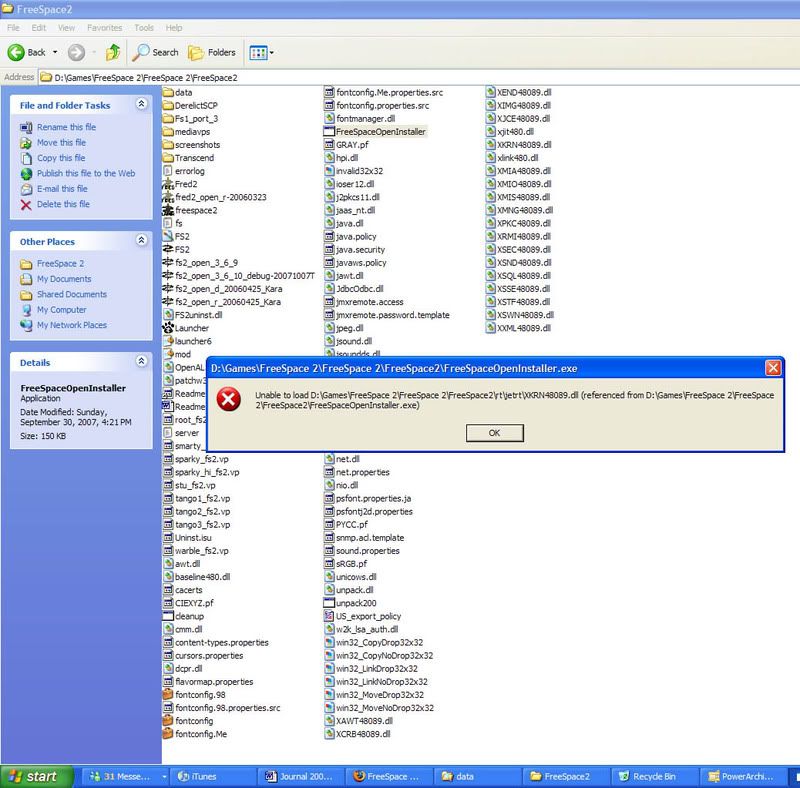Go up one folder level icon
800x788 pixels.
[x=113, y=52]
